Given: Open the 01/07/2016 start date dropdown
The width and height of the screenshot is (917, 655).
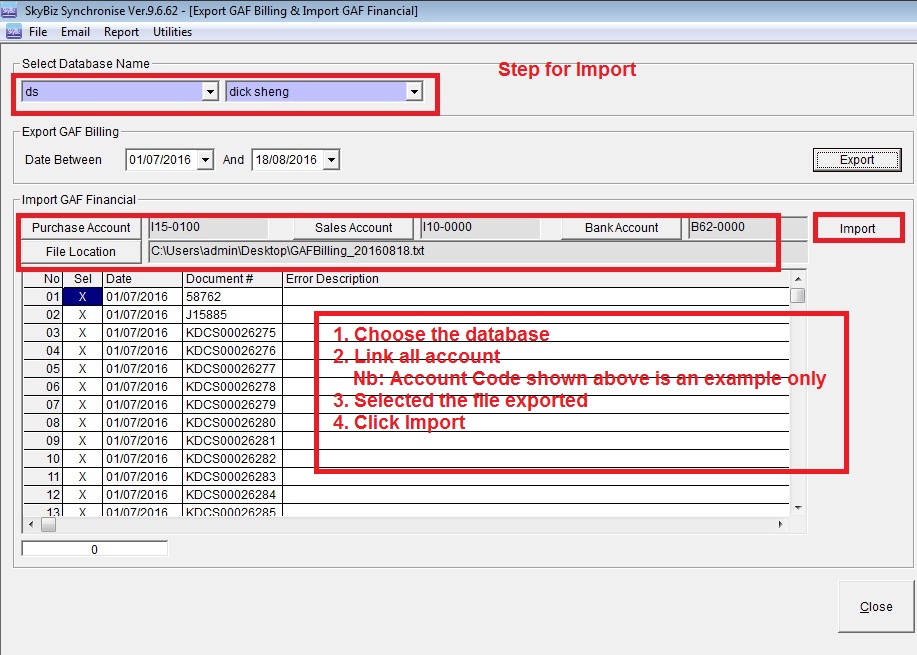Looking at the screenshot, I should click(205, 160).
